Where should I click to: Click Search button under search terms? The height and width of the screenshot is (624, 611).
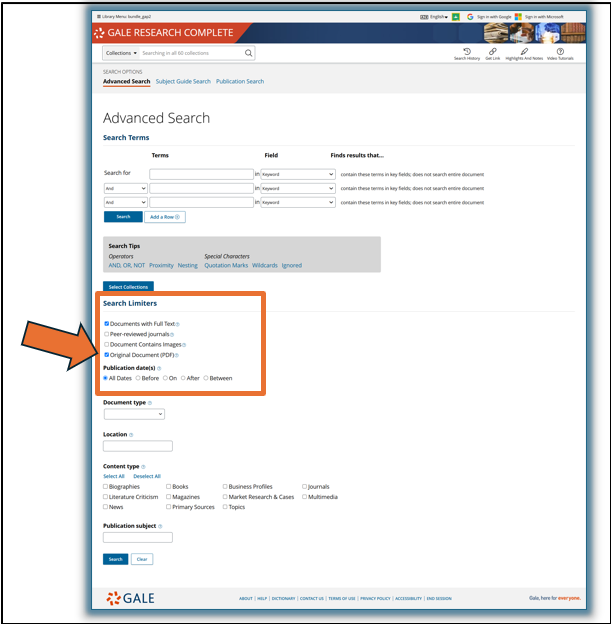click(123, 217)
